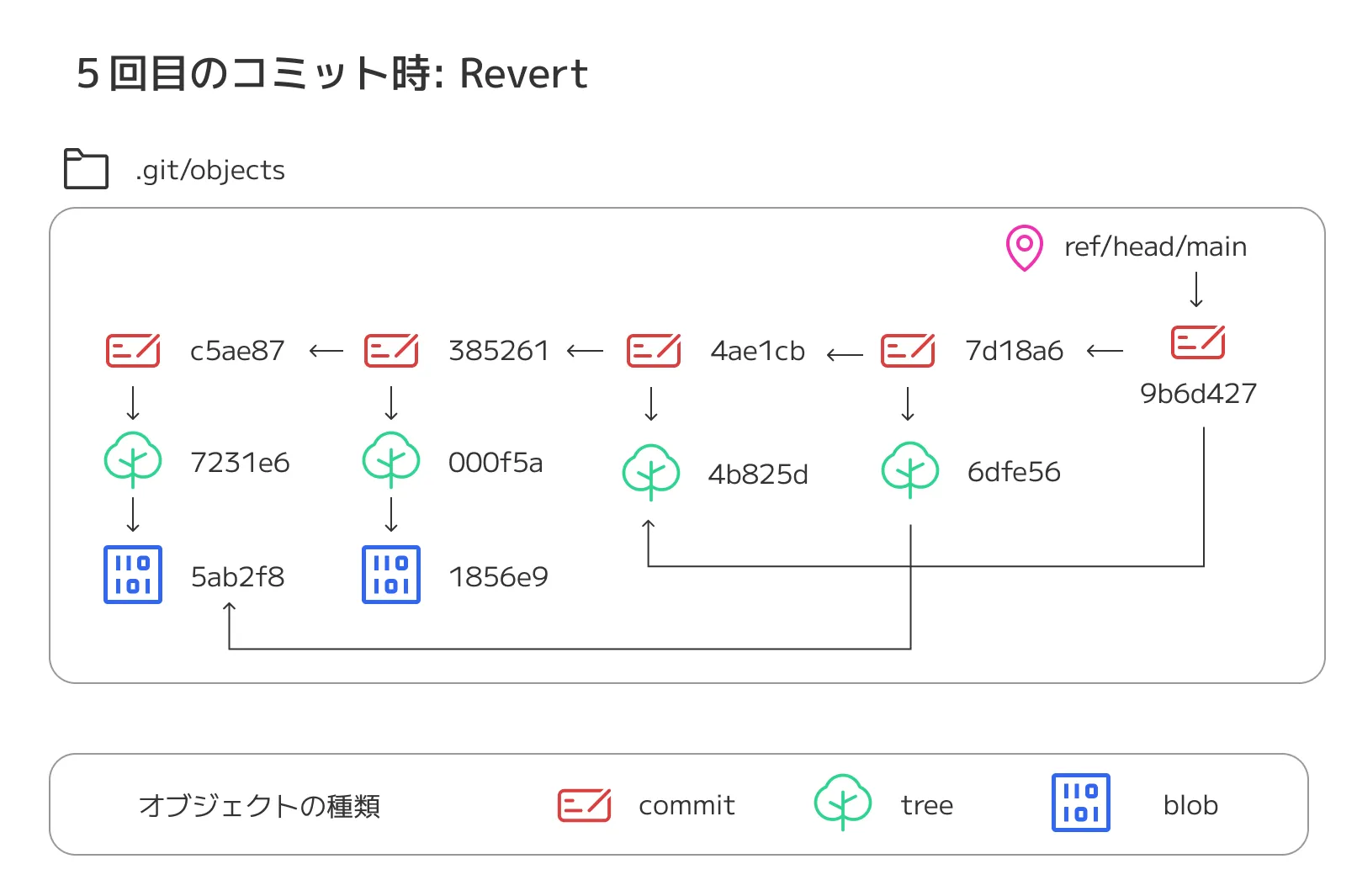The height and width of the screenshot is (896, 1357).
Task: Click the commit icon for 7d18a6
Action: (x=908, y=351)
